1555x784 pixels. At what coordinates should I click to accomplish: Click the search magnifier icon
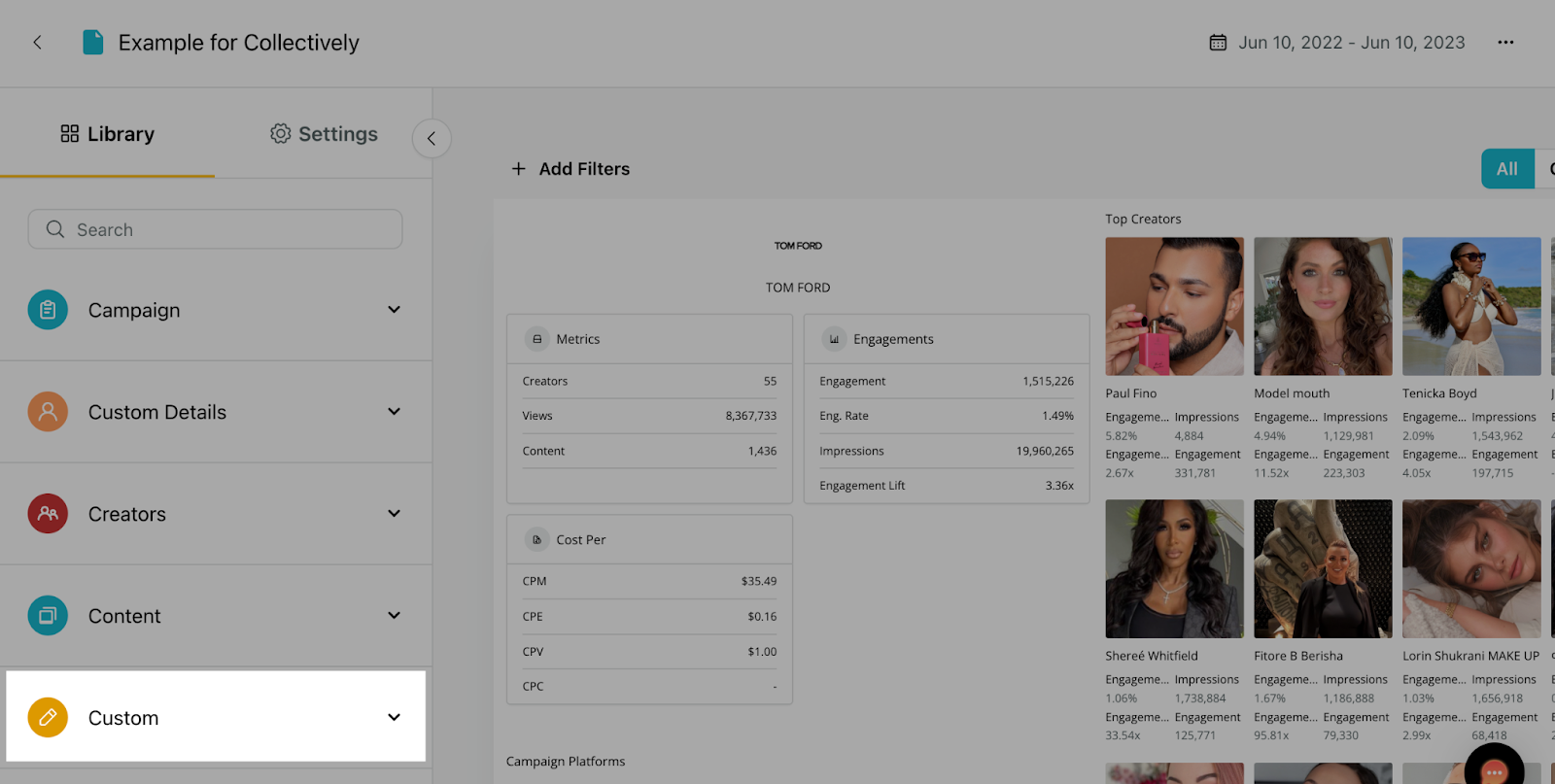pos(55,229)
